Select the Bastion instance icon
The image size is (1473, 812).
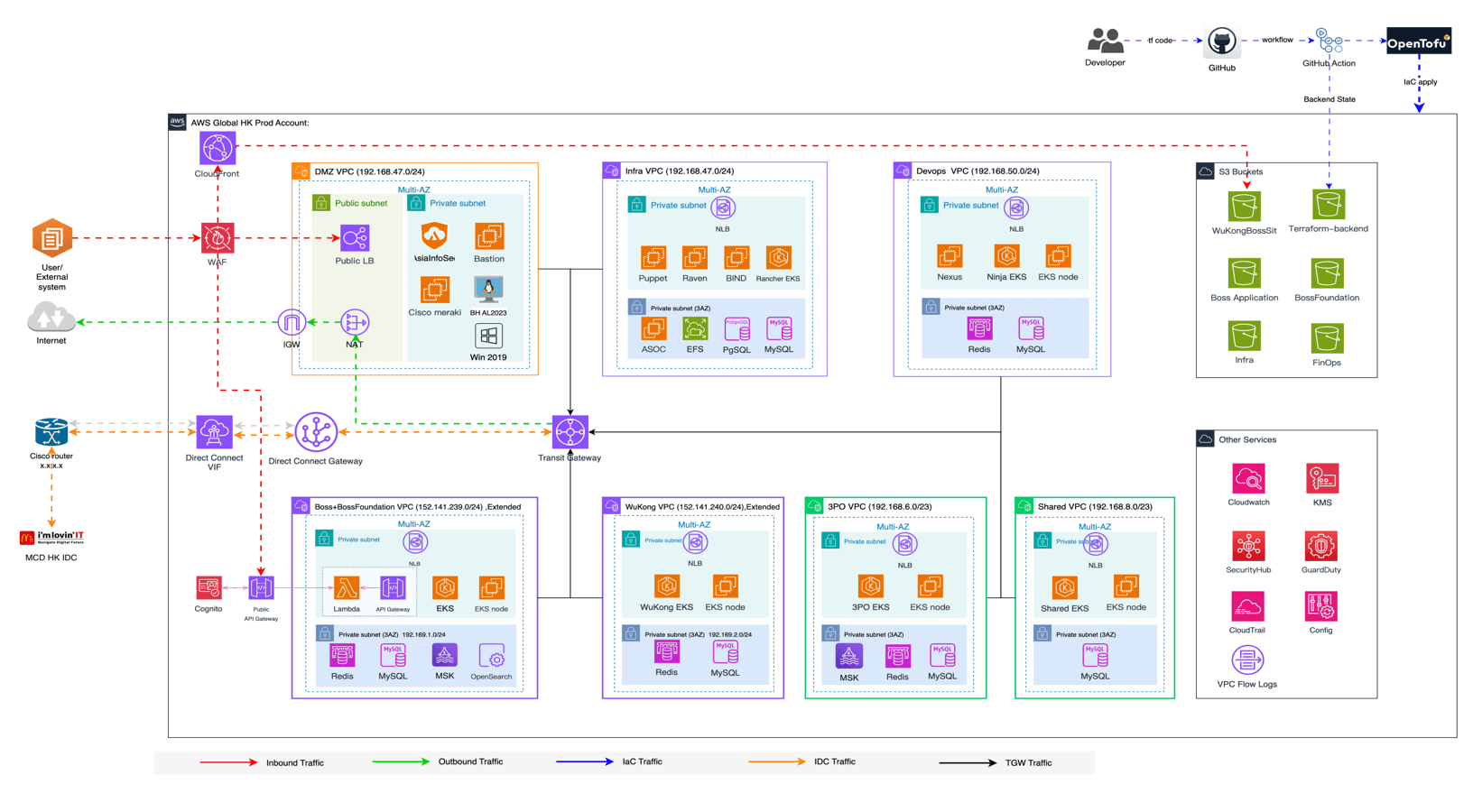(x=489, y=236)
